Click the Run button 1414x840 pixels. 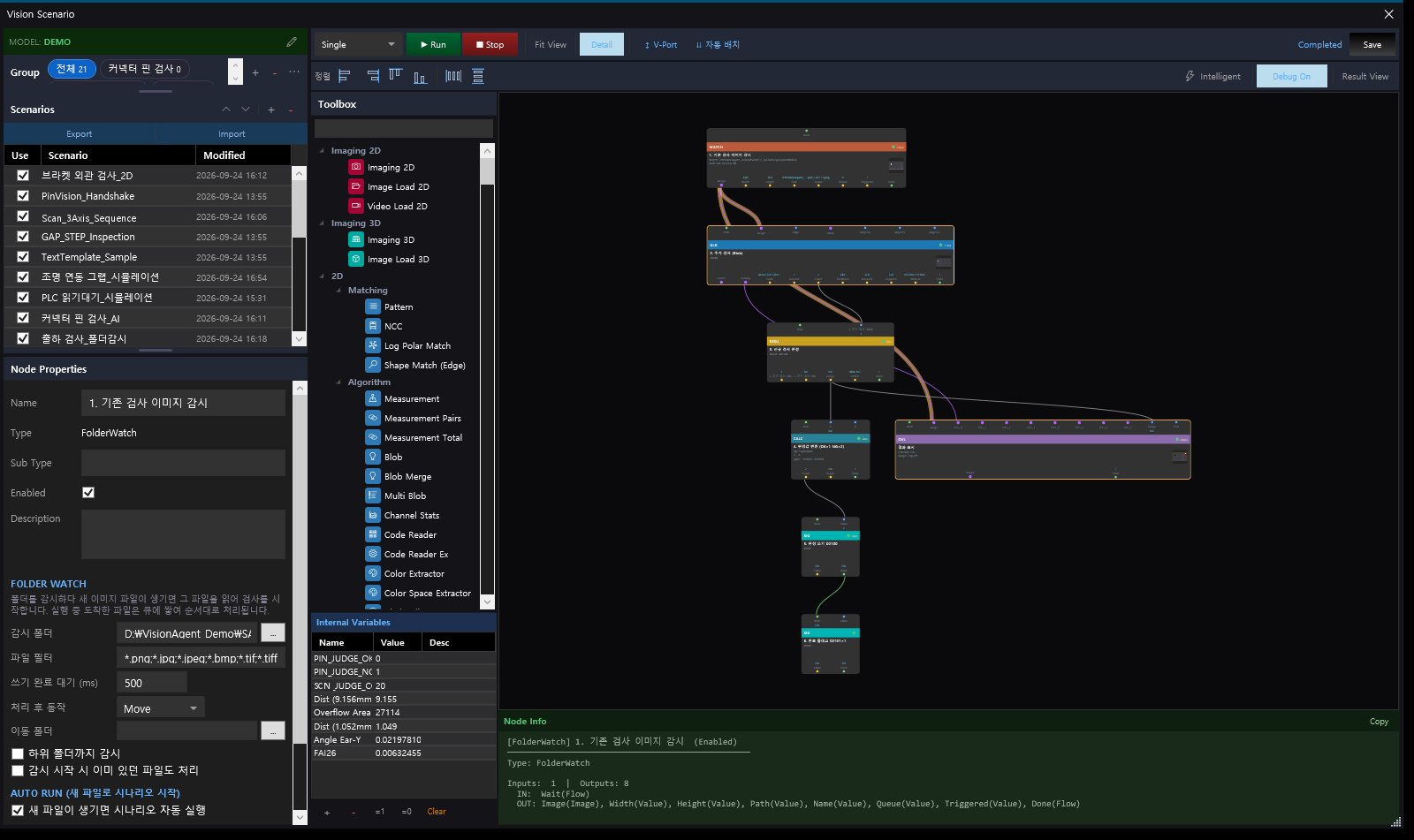(432, 44)
